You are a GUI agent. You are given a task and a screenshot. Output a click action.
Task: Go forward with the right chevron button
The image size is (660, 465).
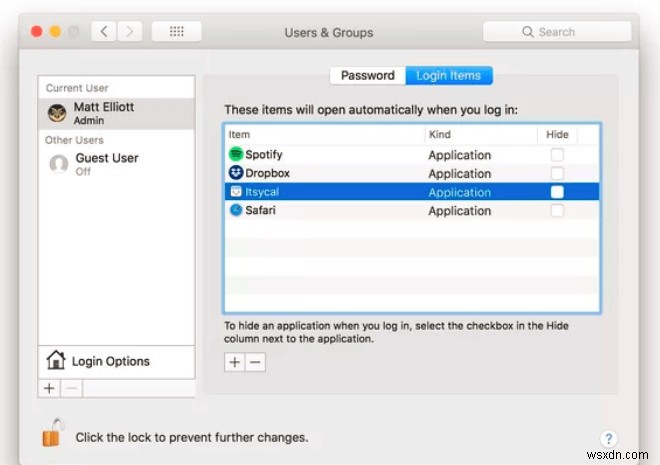[x=130, y=32]
